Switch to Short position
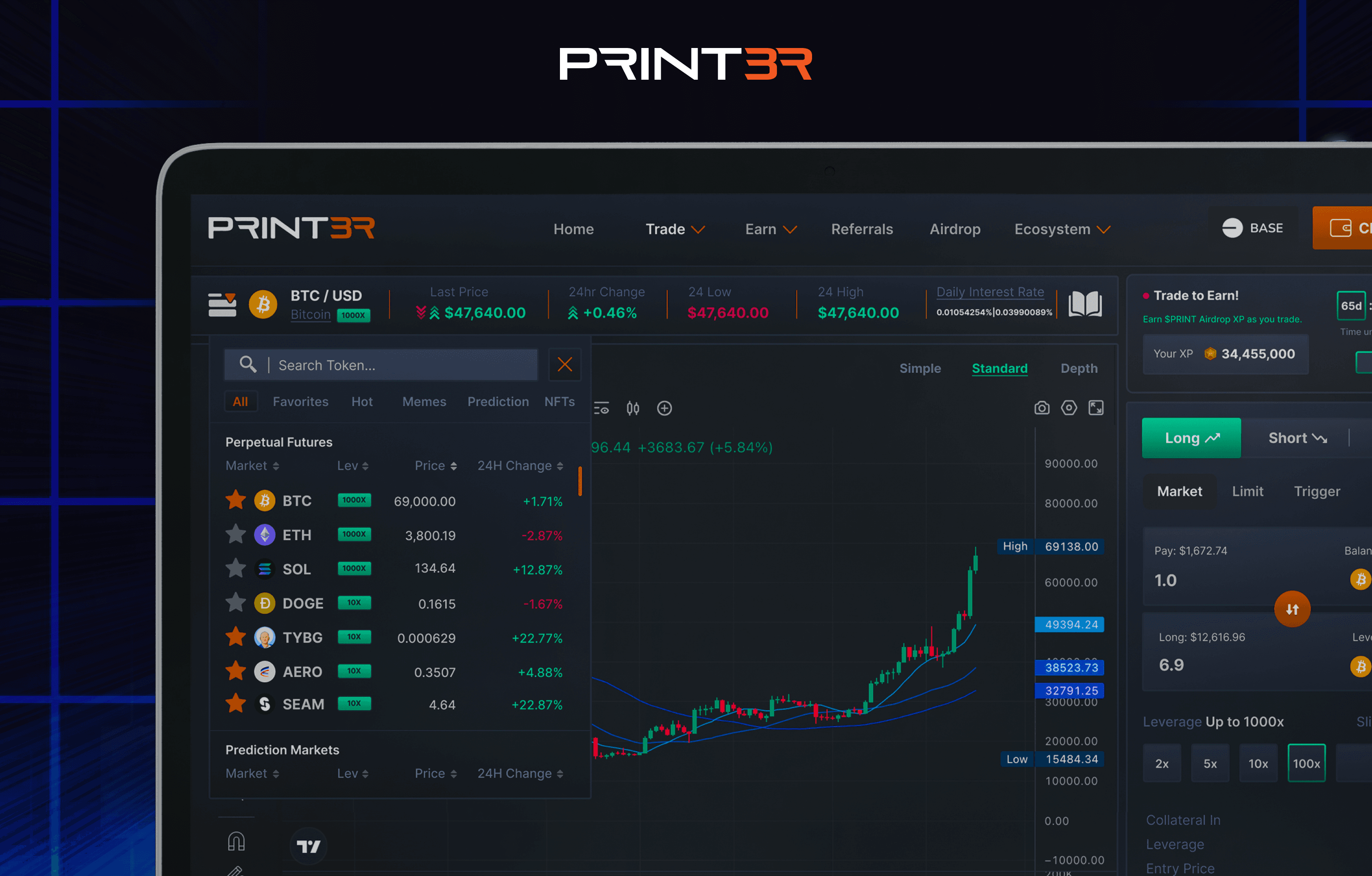This screenshot has width=1372, height=876. pos(1297,438)
